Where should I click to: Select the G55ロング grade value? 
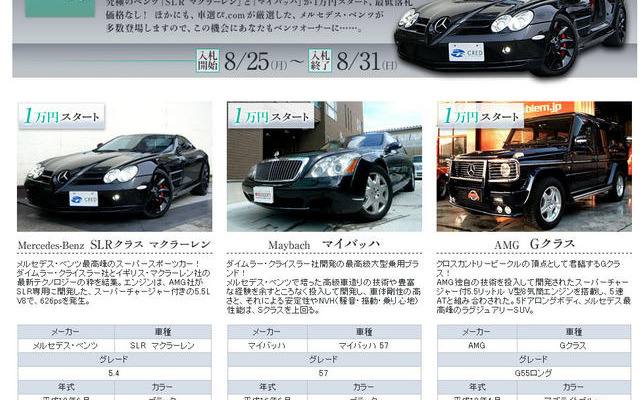pos(534,373)
